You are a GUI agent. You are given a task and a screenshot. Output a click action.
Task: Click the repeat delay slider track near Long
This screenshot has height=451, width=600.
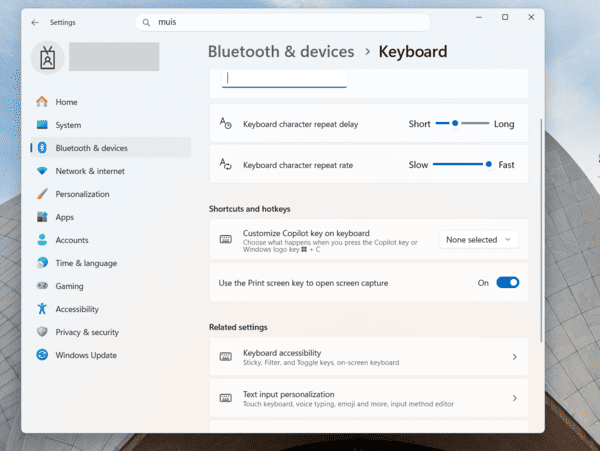pos(483,123)
